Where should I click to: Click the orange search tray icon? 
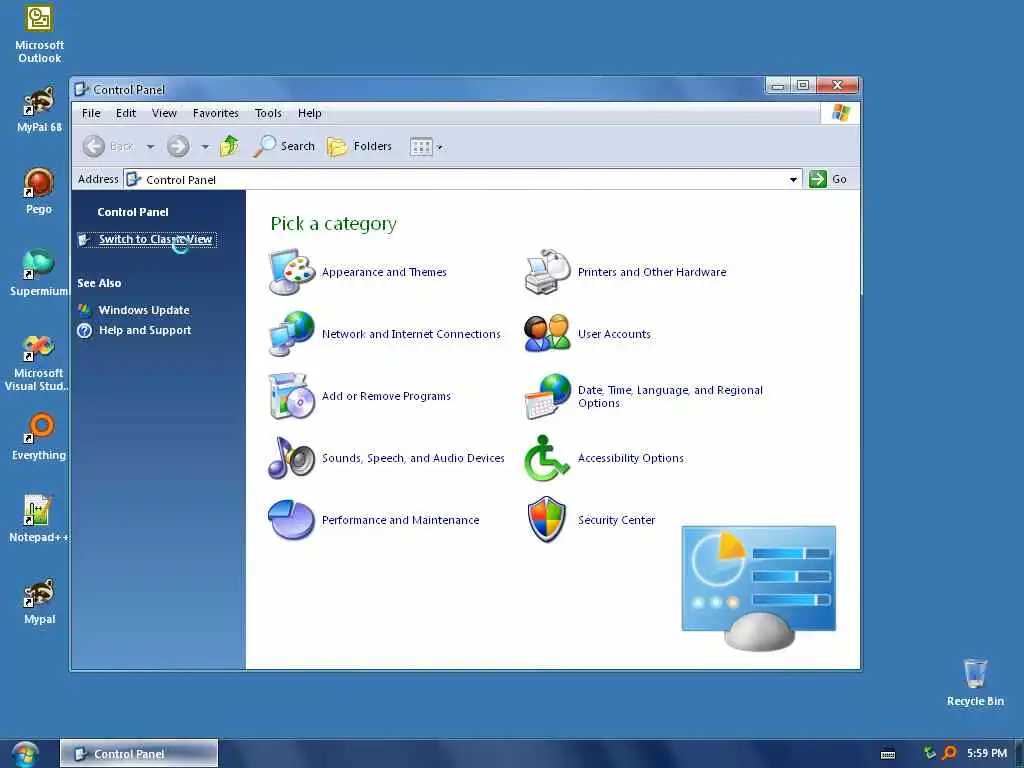[950, 753]
